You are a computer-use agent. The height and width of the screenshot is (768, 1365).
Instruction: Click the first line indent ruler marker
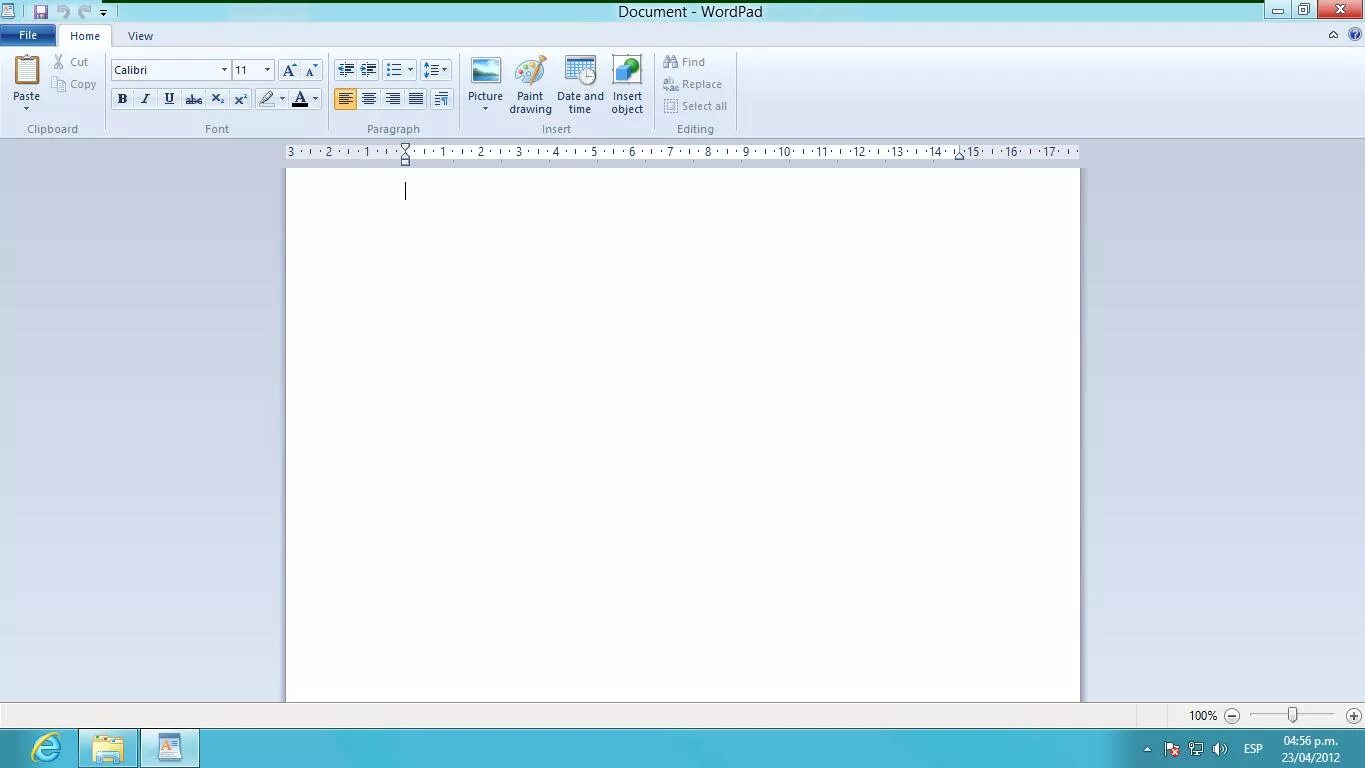[x=405, y=148]
